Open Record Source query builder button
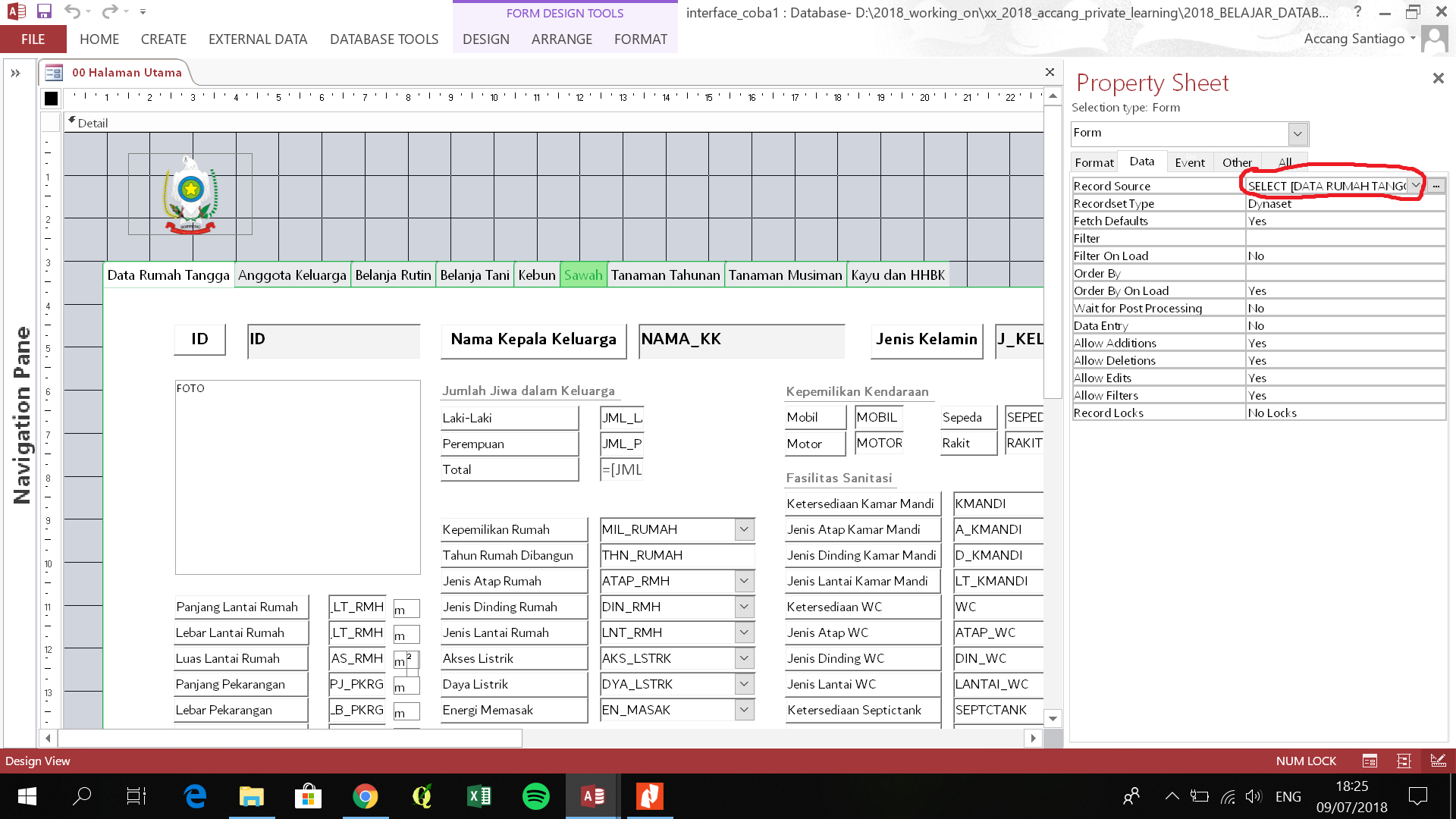Screen dimensions: 1456x819 [x=1436, y=186]
